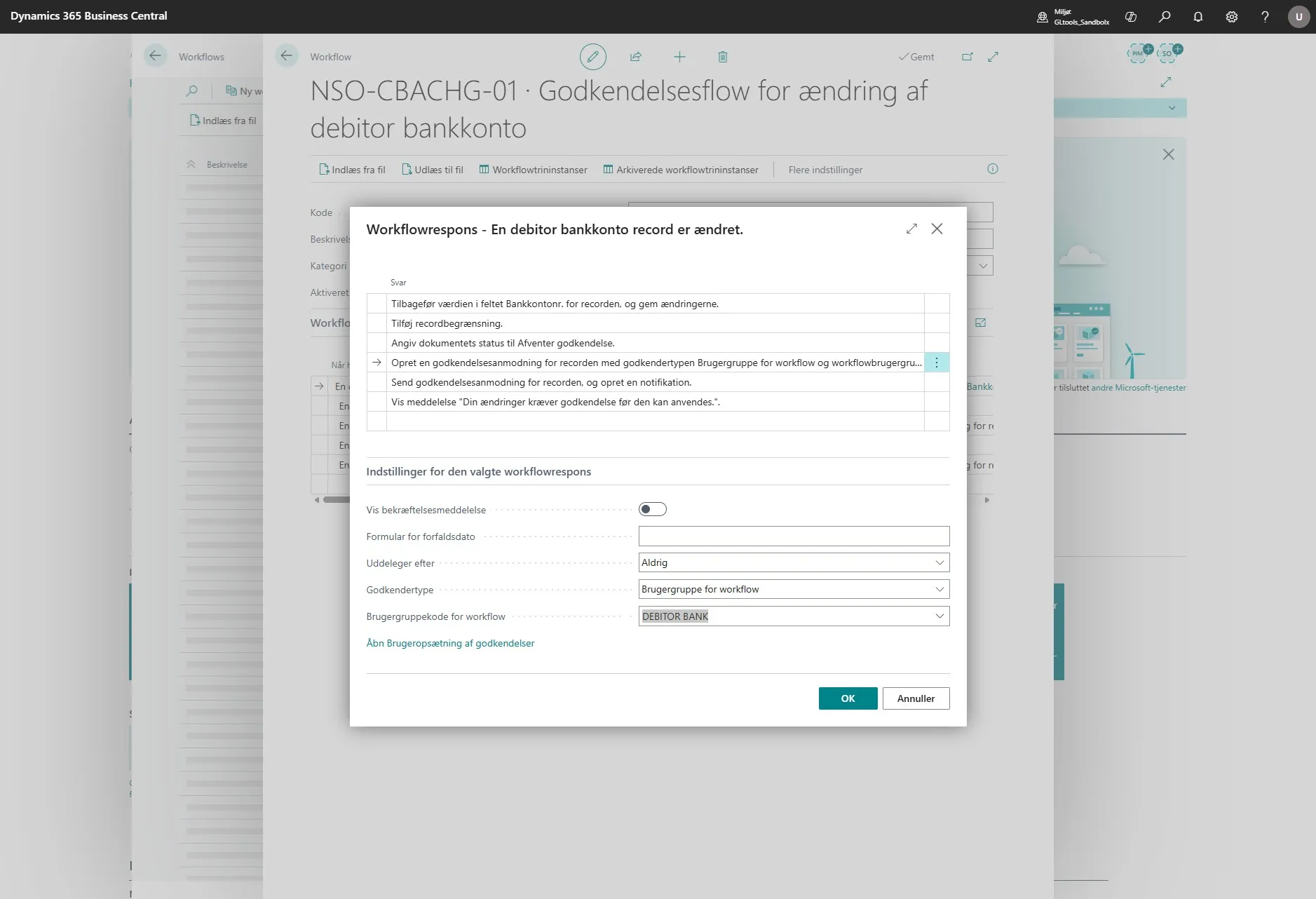The image size is (1316, 899).
Task: Select row Angiv dokumentets status til Afventer godkendelse
Action: tap(655, 343)
